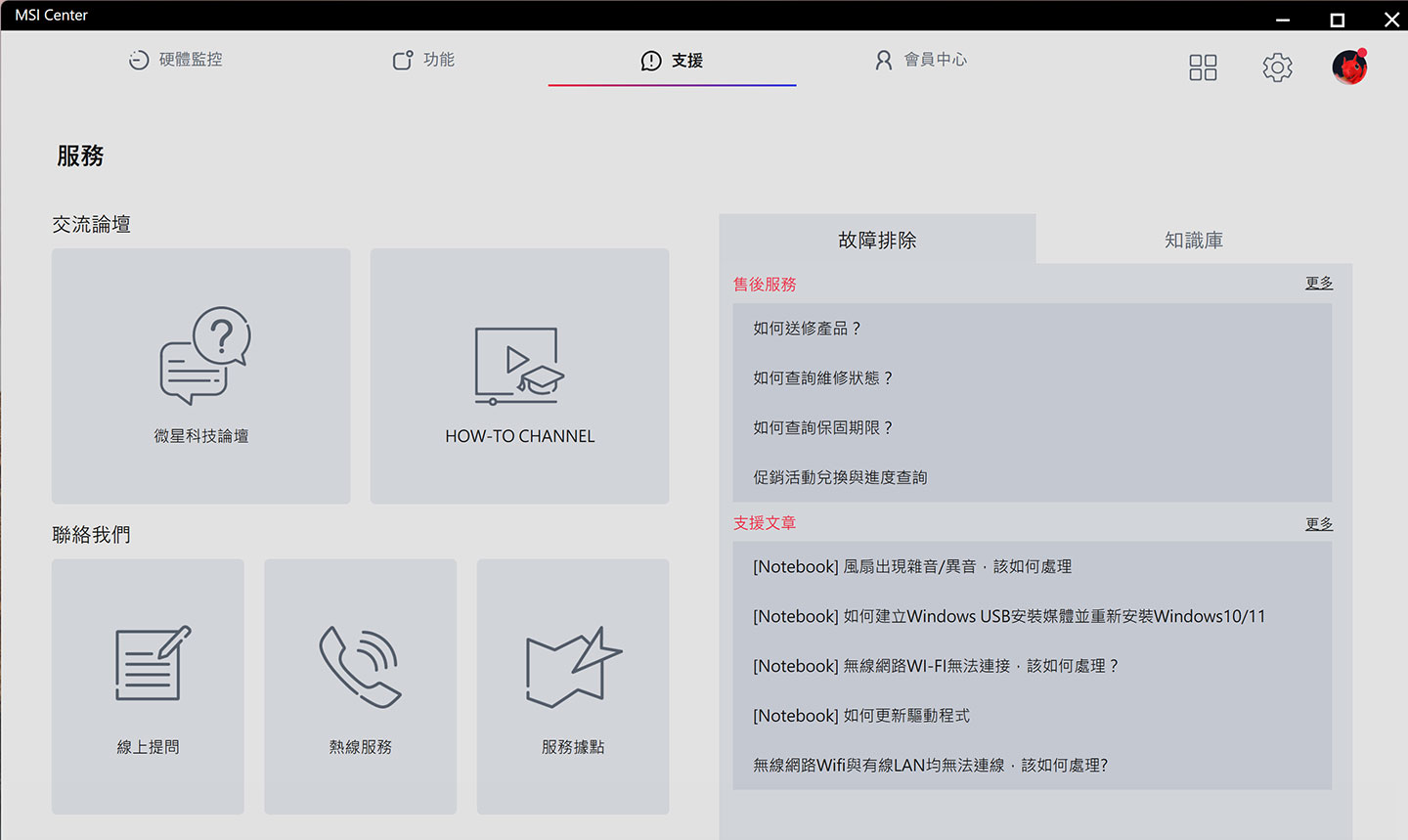Click 更多 next to 售後服務
1408x840 pixels.
[1319, 283]
